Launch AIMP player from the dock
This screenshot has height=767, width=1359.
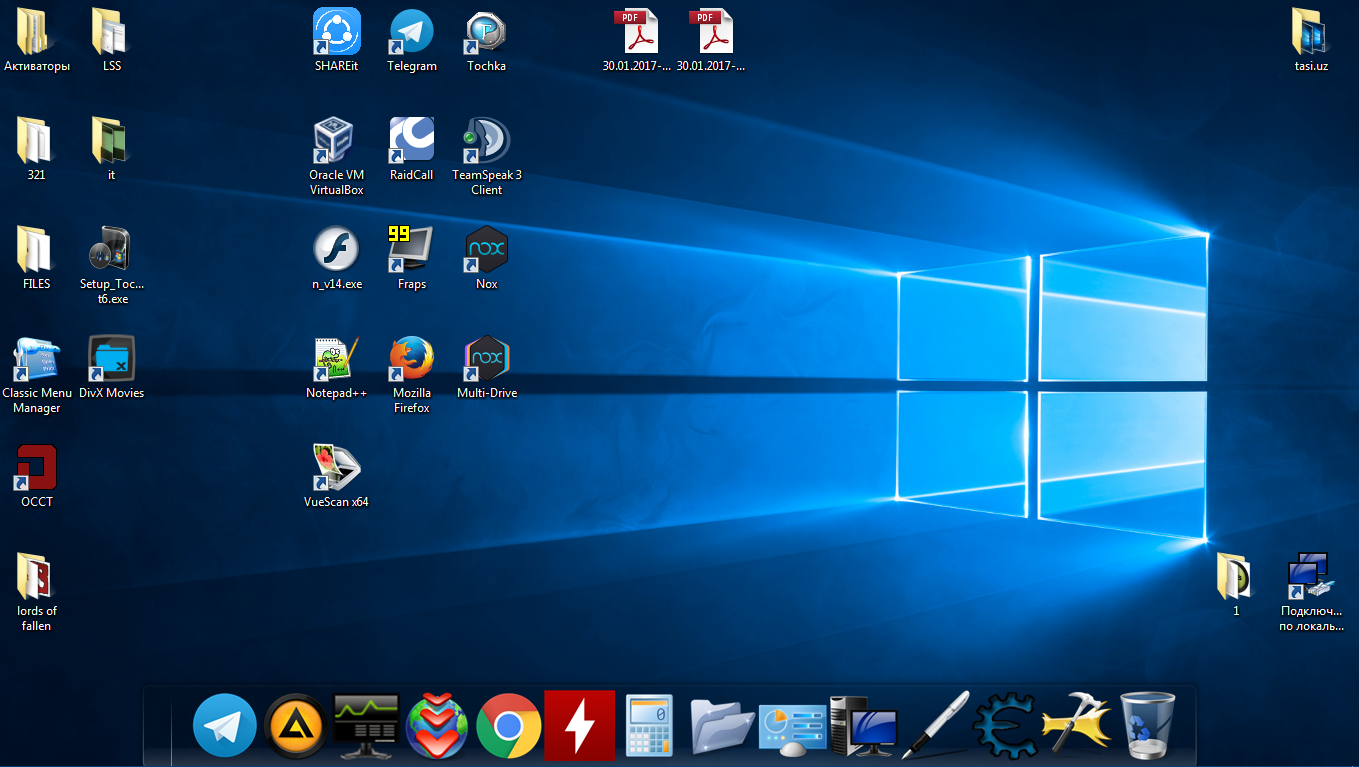(x=296, y=726)
